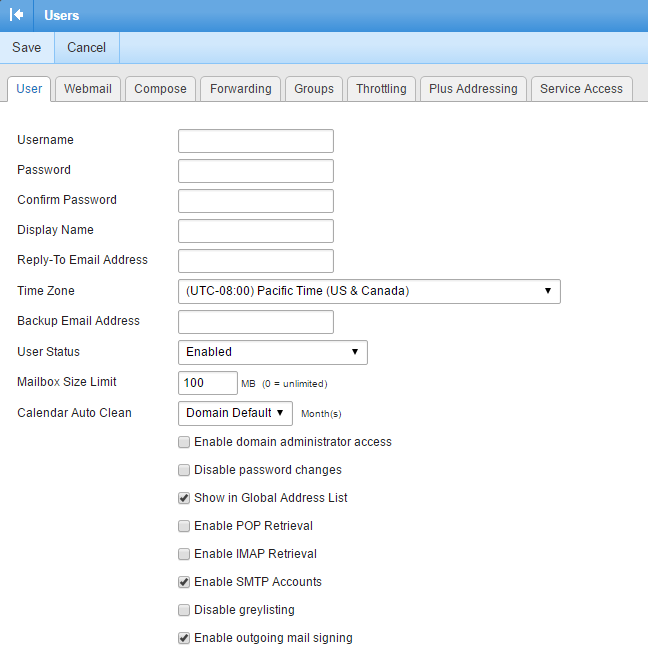Open the Groups tab
The width and height of the screenshot is (648, 658).
pos(314,89)
